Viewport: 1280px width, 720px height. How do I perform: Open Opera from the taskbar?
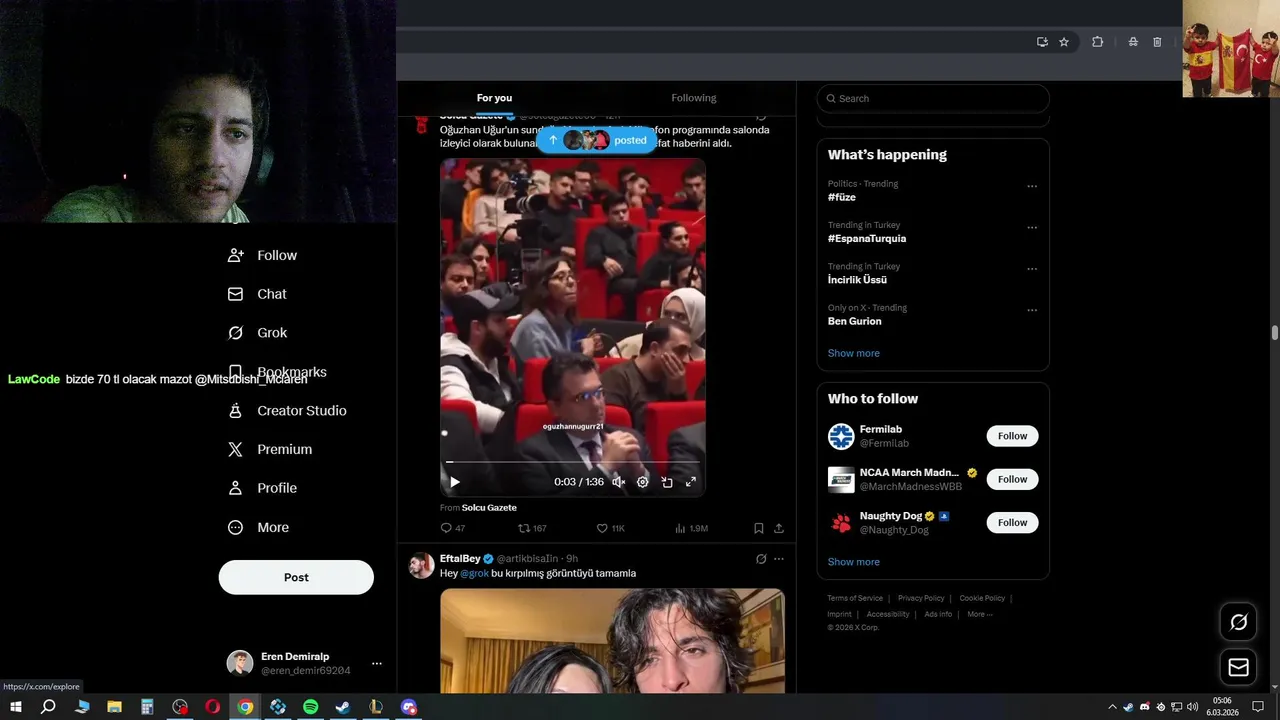(x=212, y=707)
